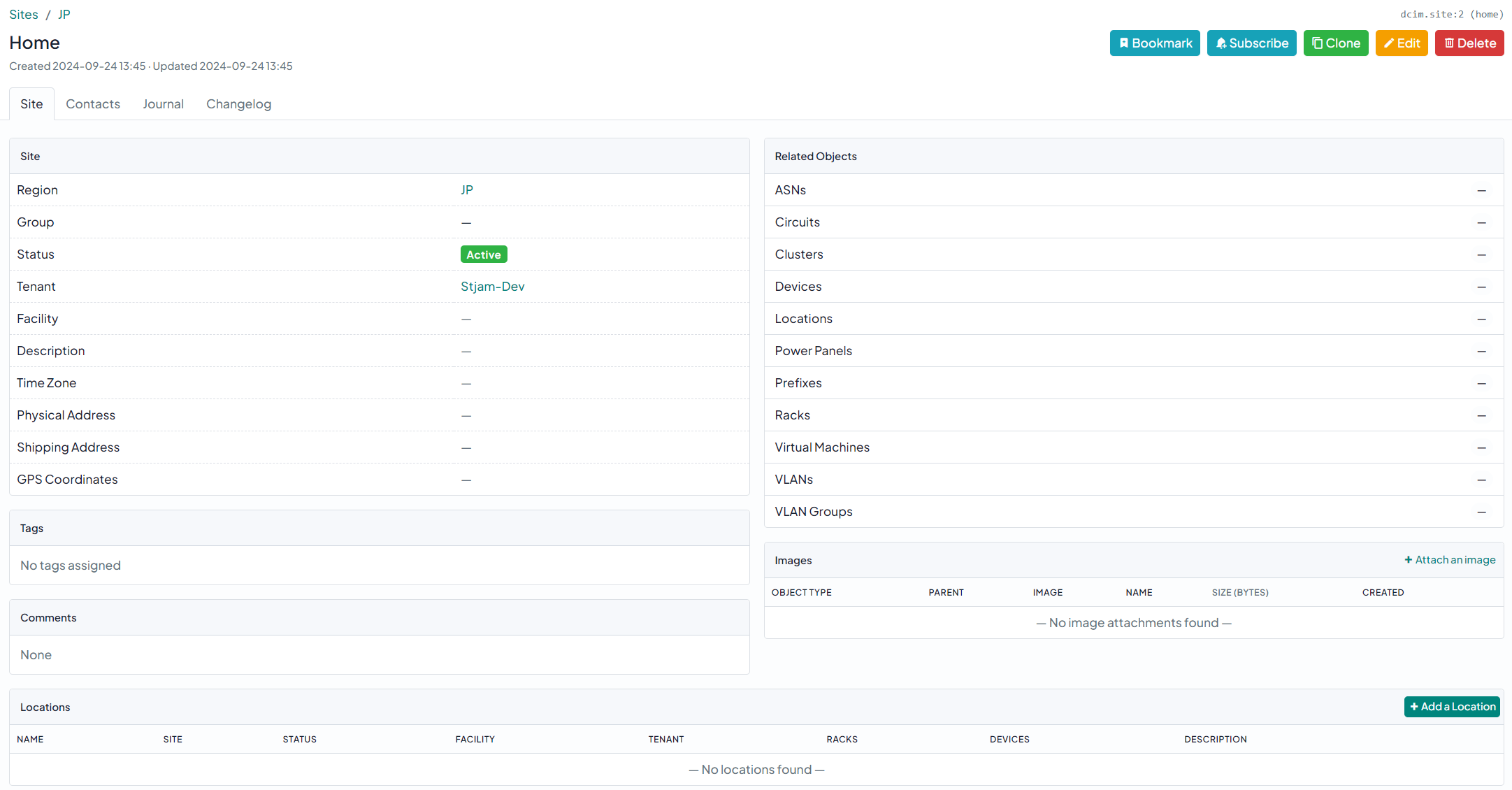Click the plus Attach an image link
The height and width of the screenshot is (790, 1512).
tap(1450, 560)
